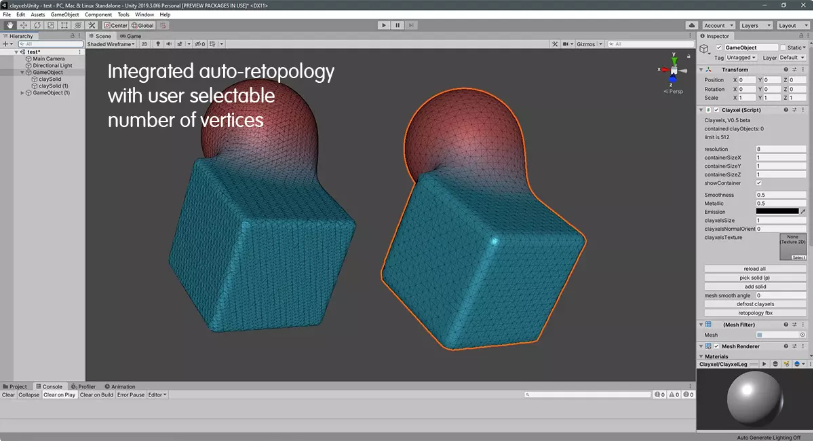The width and height of the screenshot is (813, 441).
Task: Click the reload all button
Action: pyautogui.click(x=755, y=268)
